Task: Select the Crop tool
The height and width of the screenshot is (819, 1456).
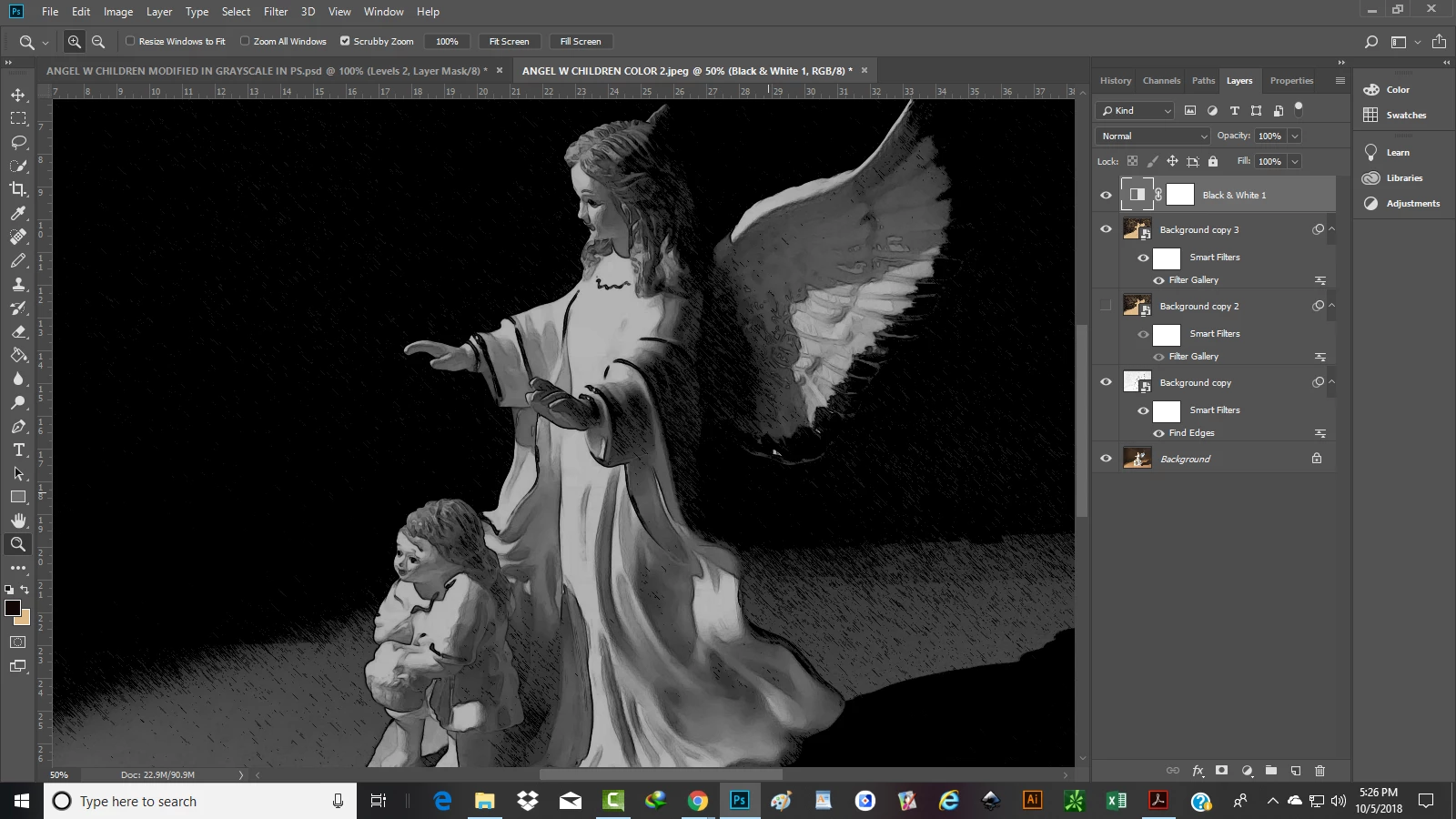Action: pyautogui.click(x=18, y=189)
